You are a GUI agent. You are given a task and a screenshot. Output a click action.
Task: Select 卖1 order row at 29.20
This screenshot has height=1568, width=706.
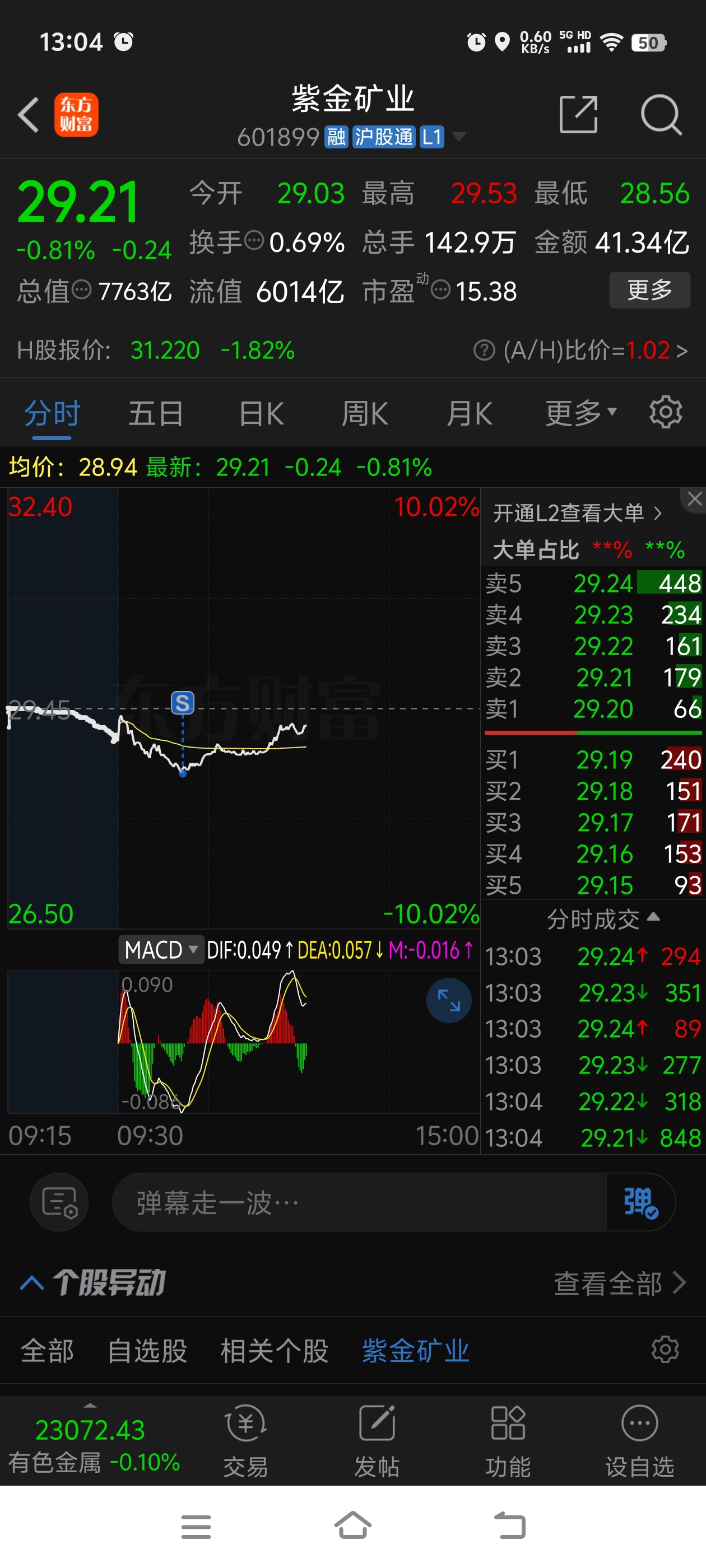coord(593,708)
